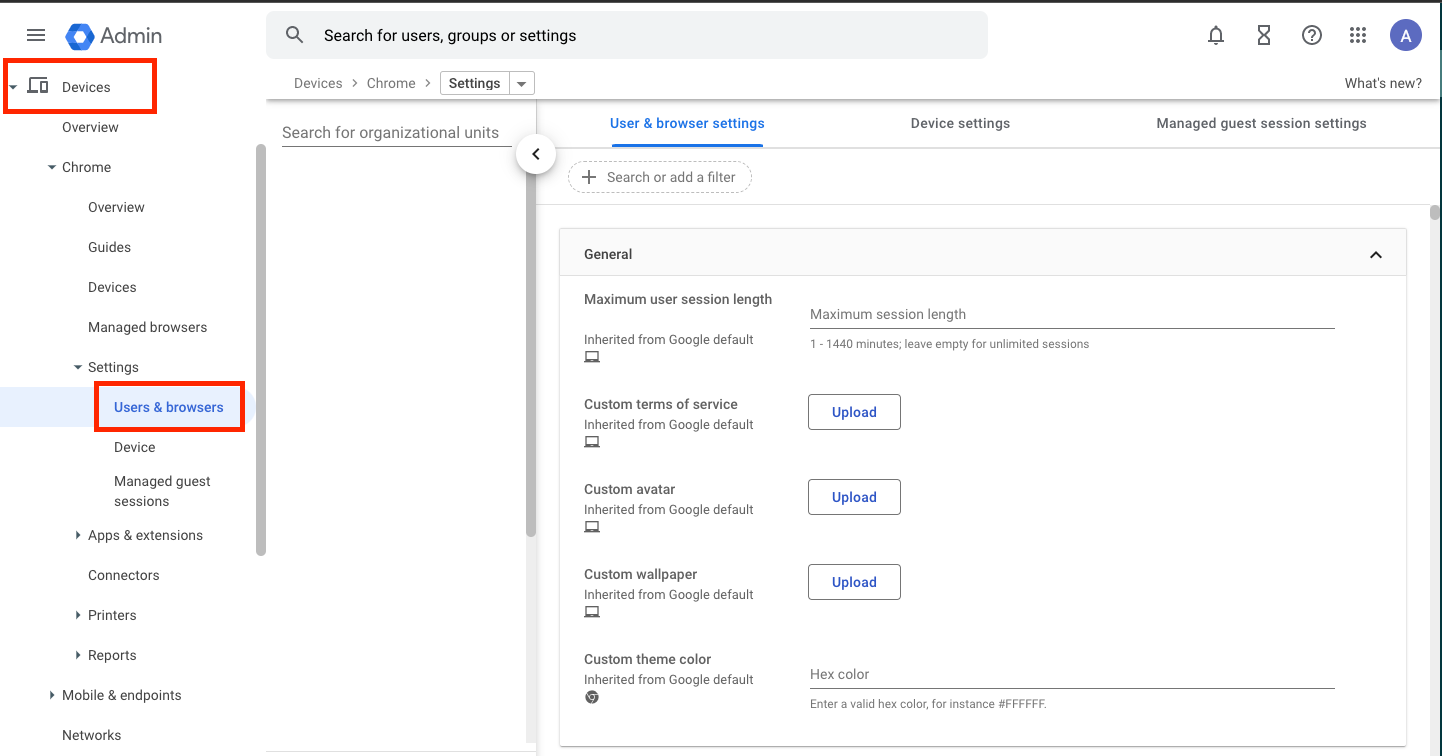Click the search magnifier icon

coord(294,34)
